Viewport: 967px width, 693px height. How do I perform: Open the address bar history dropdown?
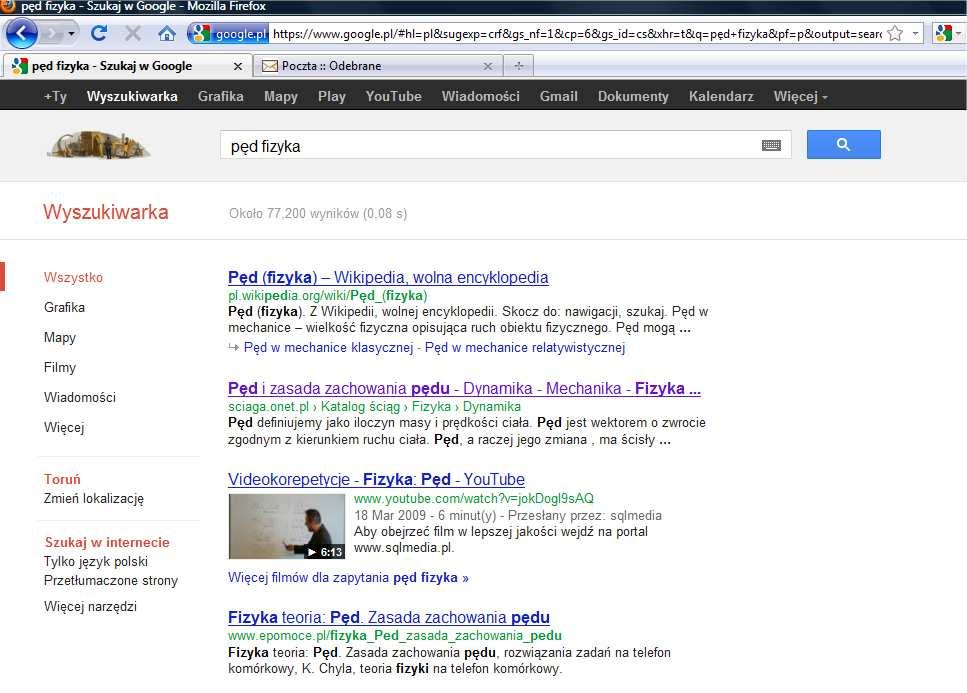(915, 33)
